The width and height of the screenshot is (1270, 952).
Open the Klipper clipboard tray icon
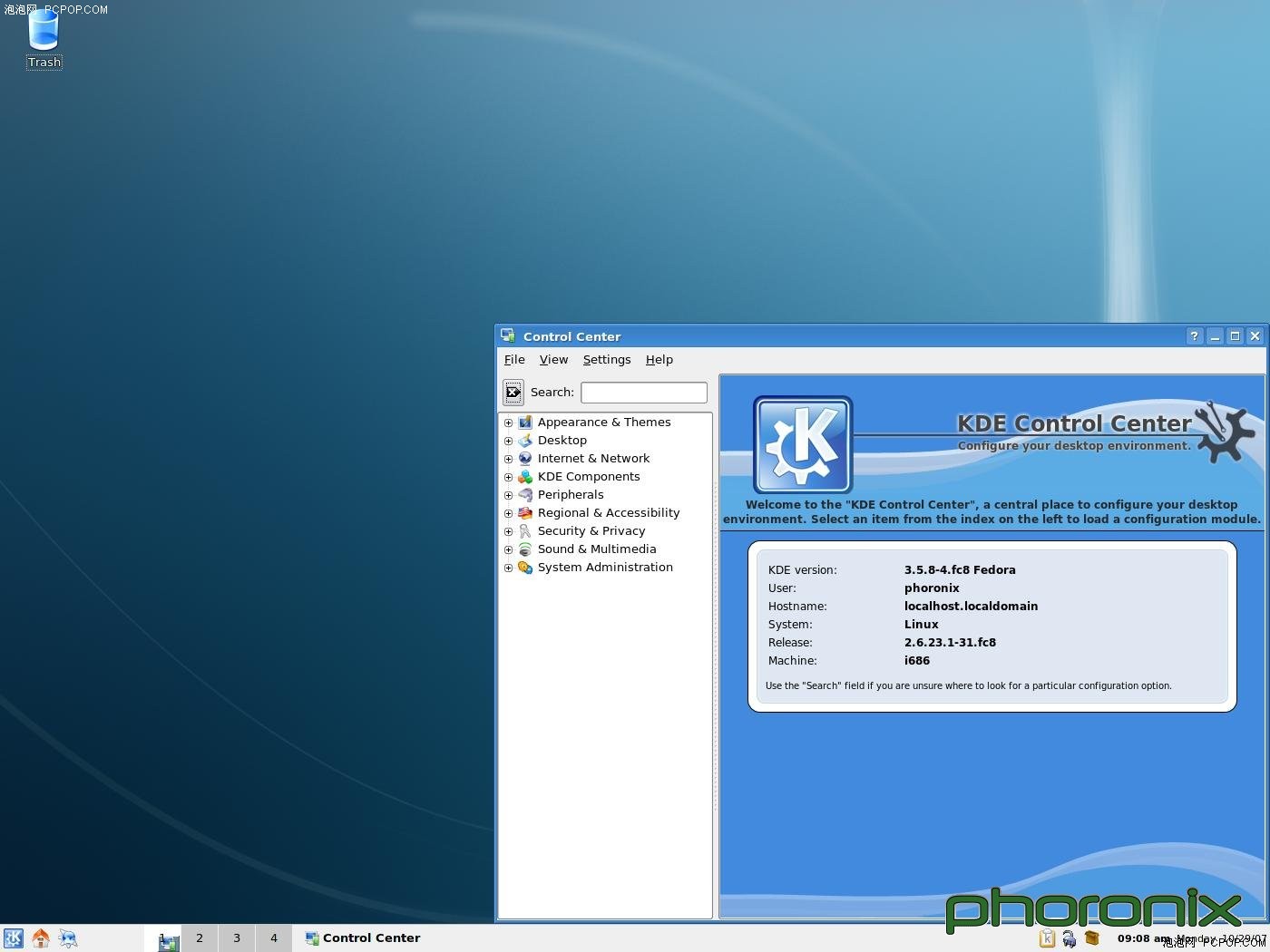[1047, 938]
